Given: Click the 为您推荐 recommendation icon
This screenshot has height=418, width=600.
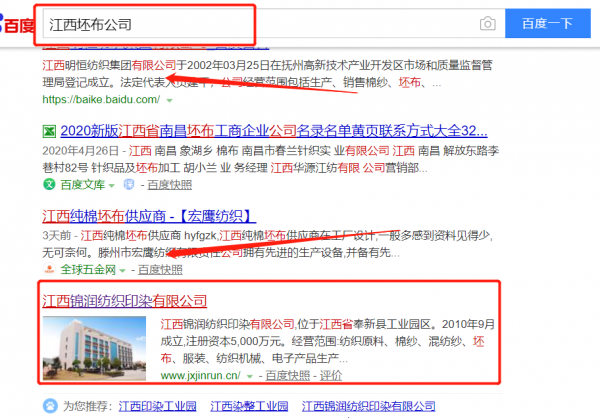Looking at the screenshot, I should point(48,407).
